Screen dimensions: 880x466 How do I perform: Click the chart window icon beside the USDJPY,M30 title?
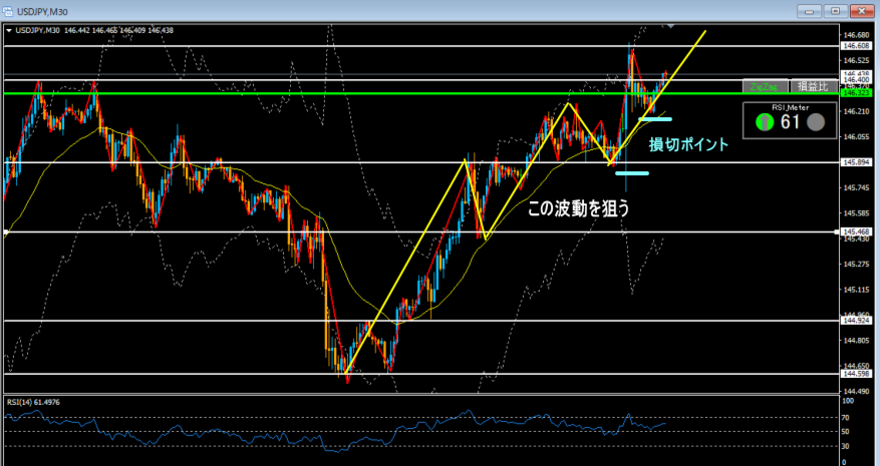(x=10, y=10)
